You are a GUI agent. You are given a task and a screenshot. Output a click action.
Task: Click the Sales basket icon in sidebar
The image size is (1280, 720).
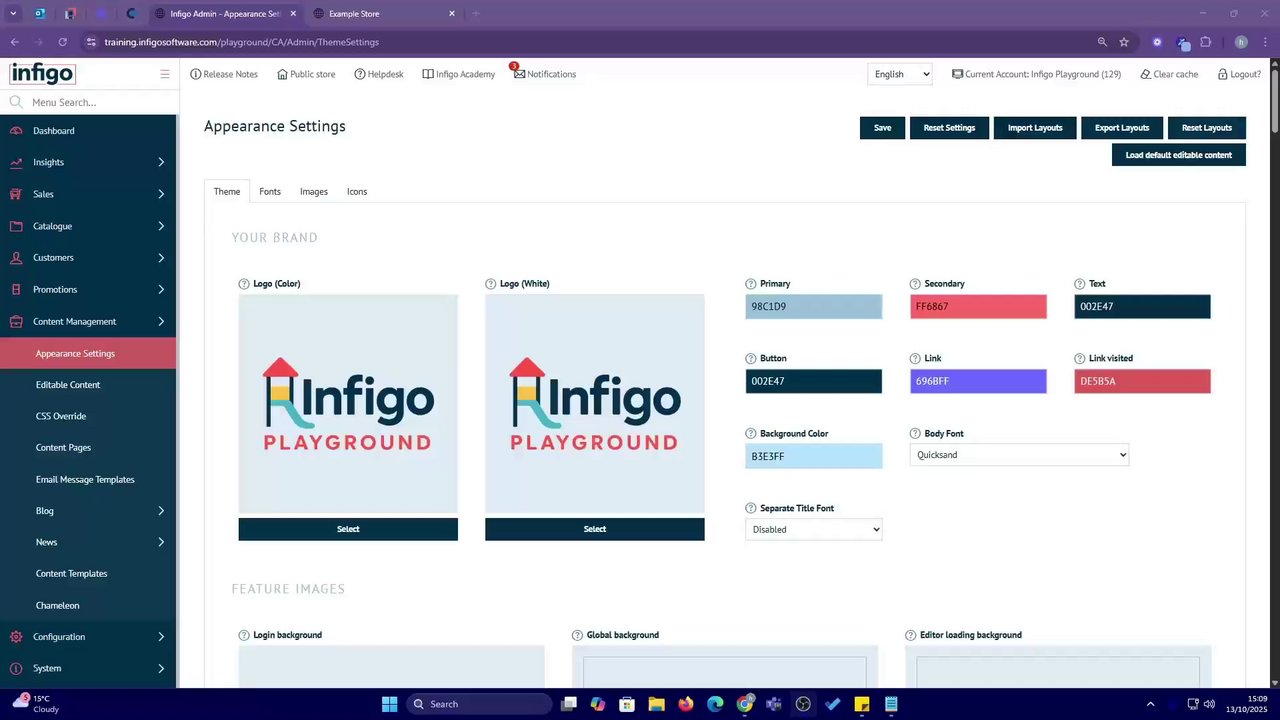click(16, 194)
